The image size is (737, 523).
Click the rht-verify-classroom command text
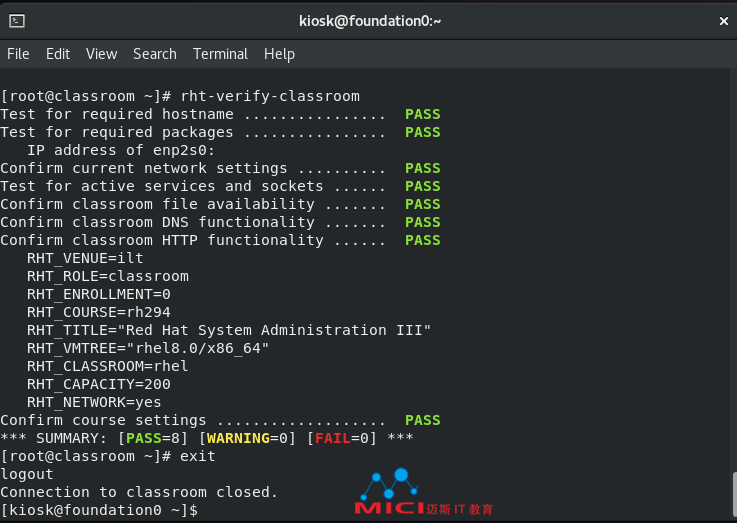click(x=270, y=96)
